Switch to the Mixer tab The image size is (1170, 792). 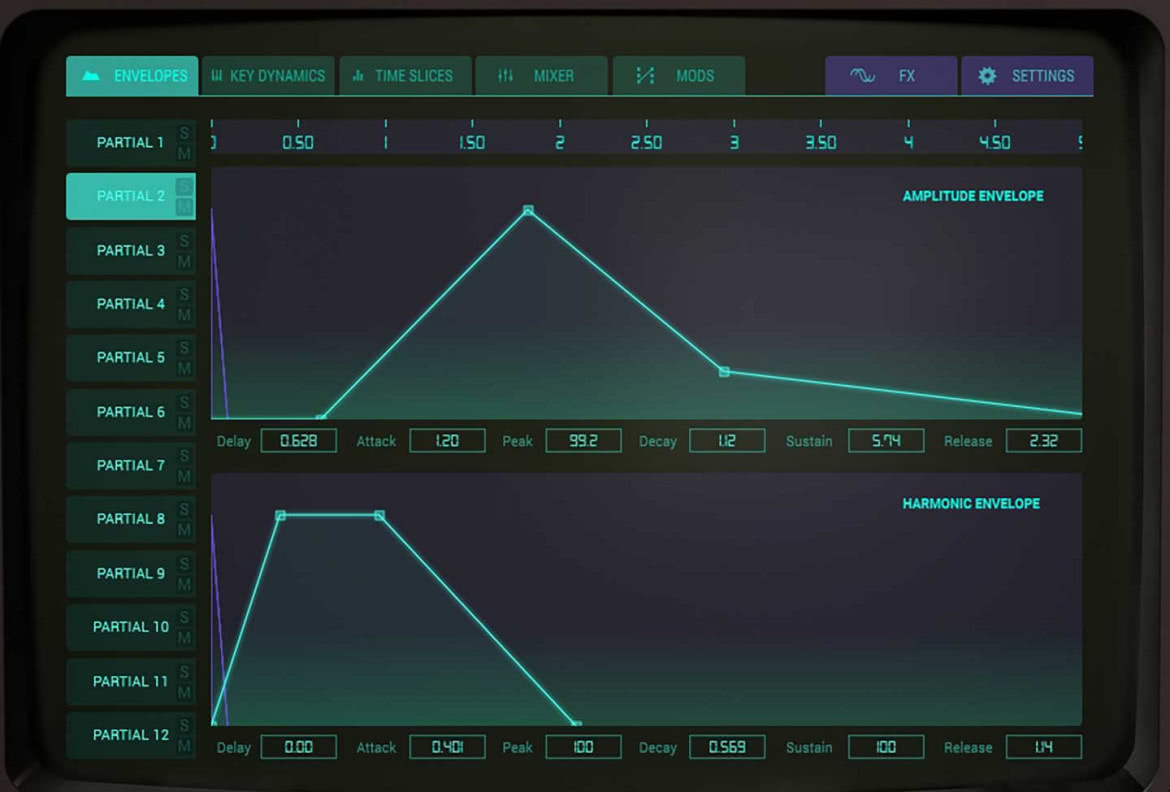click(x=542, y=75)
